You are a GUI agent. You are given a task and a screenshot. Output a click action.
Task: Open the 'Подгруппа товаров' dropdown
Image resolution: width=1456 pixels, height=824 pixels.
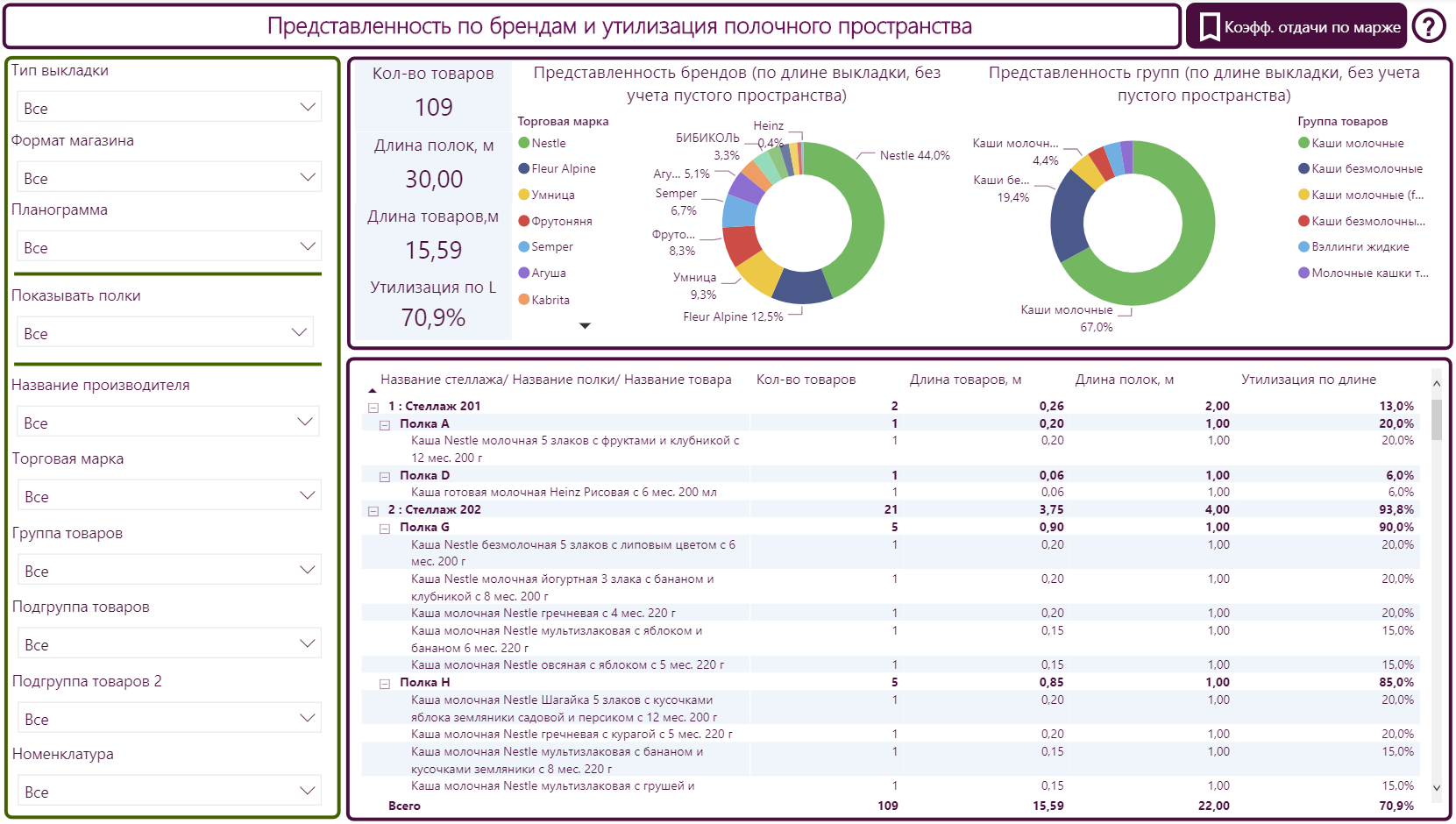click(169, 643)
